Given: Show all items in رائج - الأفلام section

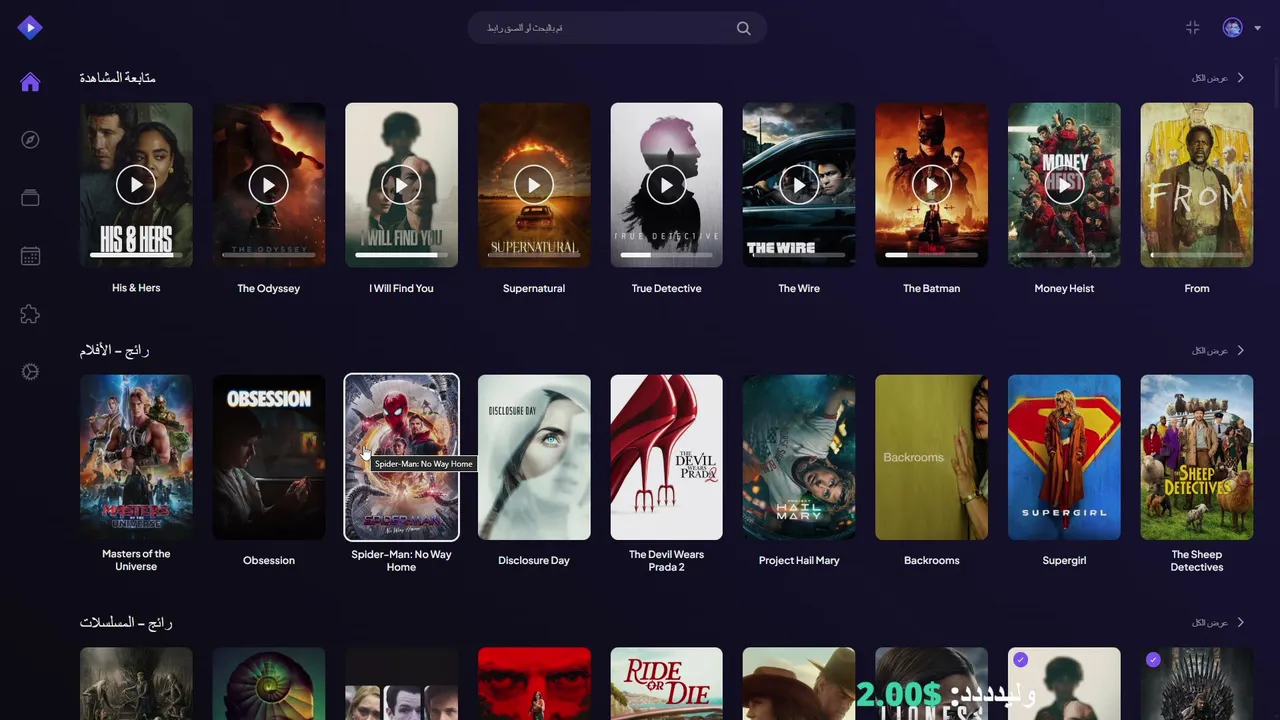Looking at the screenshot, I should pyautogui.click(x=1218, y=350).
